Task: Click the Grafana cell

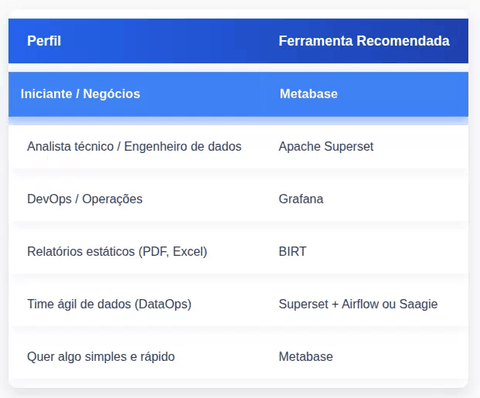Action: [301, 199]
